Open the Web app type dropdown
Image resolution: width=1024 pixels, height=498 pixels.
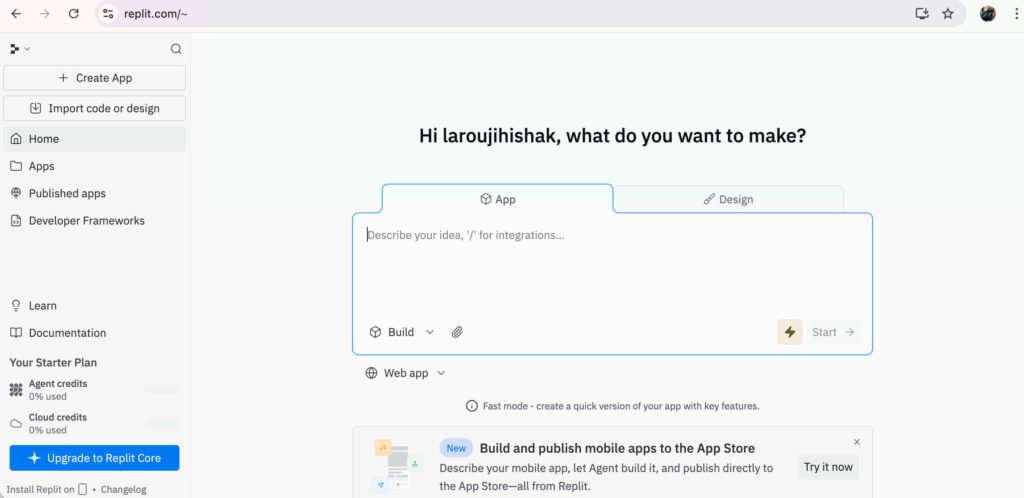pyautogui.click(x=405, y=373)
